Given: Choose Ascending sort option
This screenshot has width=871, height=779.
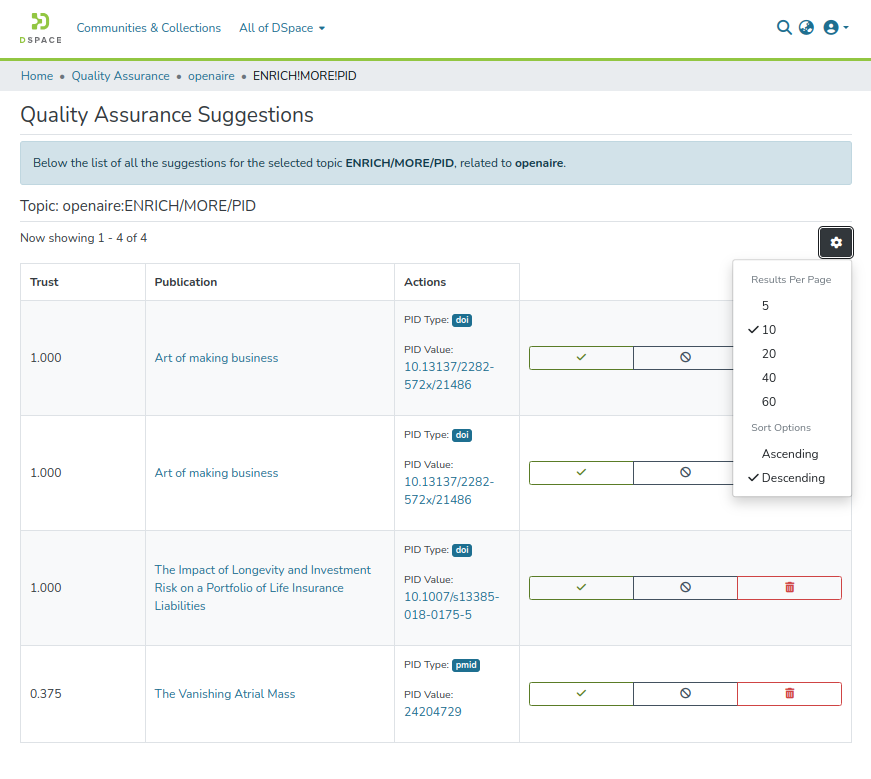Looking at the screenshot, I should click(789, 454).
